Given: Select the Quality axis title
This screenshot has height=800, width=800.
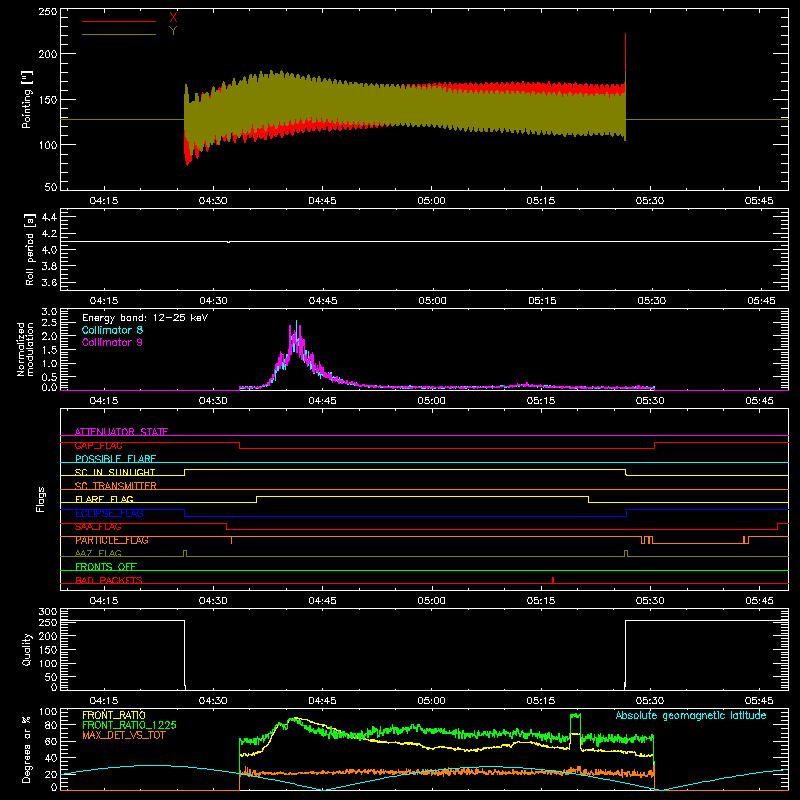Looking at the screenshot, I should pos(27,649).
